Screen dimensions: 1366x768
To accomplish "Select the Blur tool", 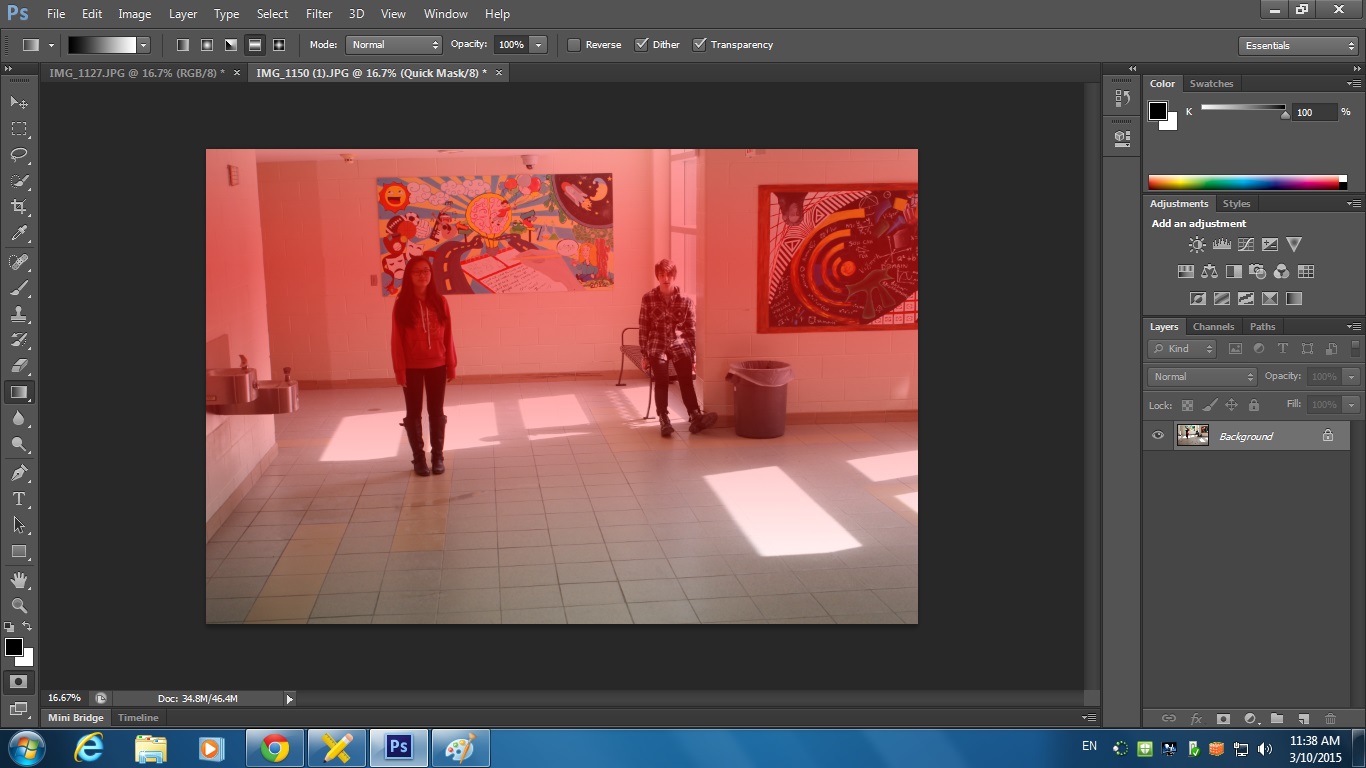I will pyautogui.click(x=19, y=418).
